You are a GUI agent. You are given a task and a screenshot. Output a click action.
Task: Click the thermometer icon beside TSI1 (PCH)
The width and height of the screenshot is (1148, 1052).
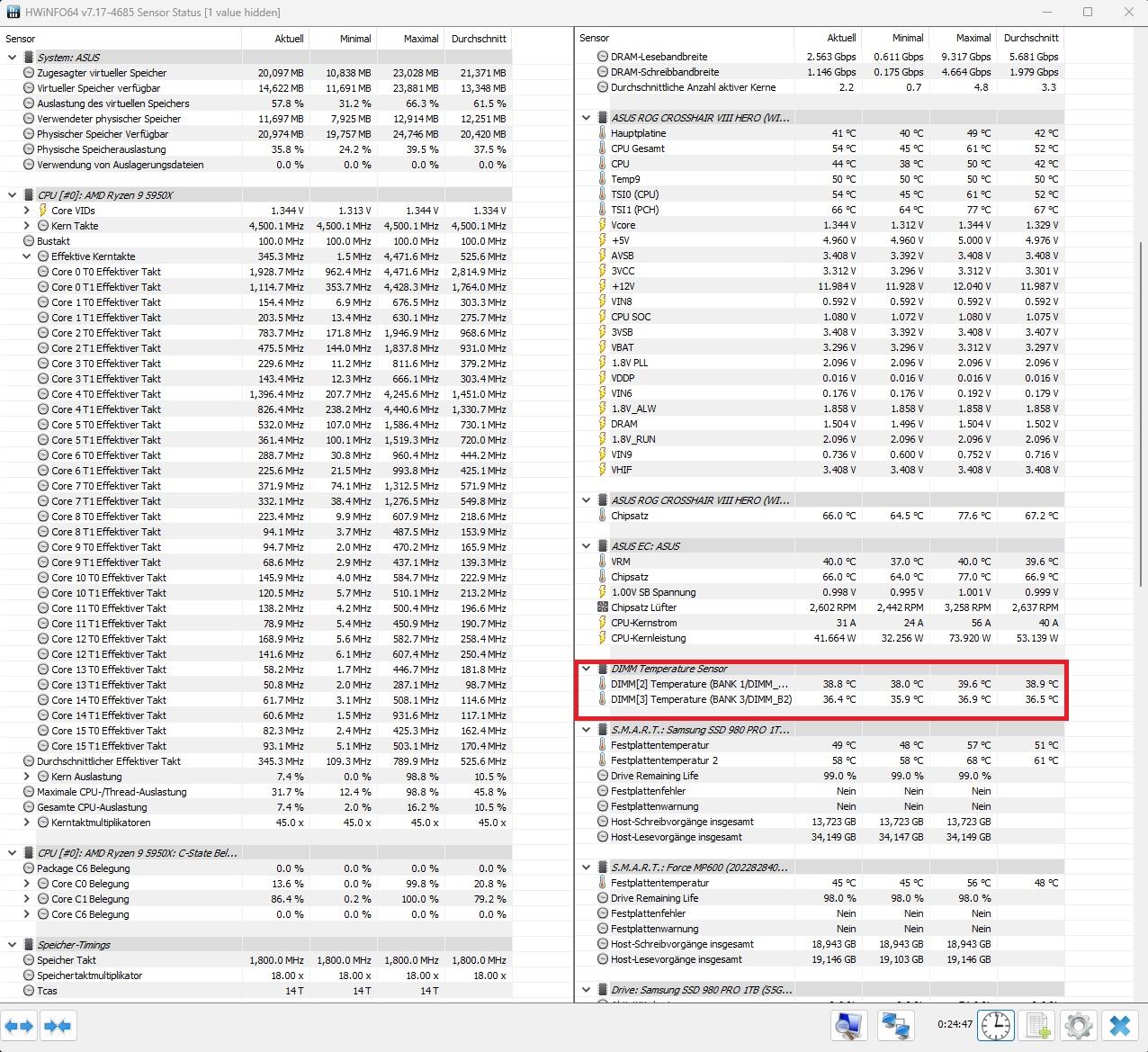pos(603,210)
